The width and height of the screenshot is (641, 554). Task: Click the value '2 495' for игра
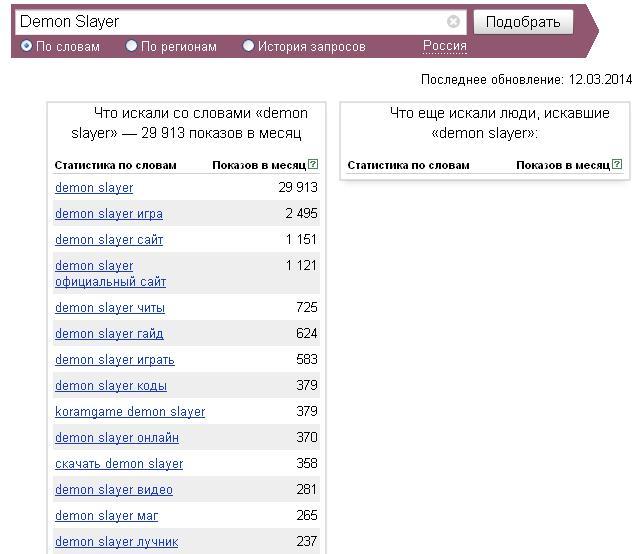[301, 213]
